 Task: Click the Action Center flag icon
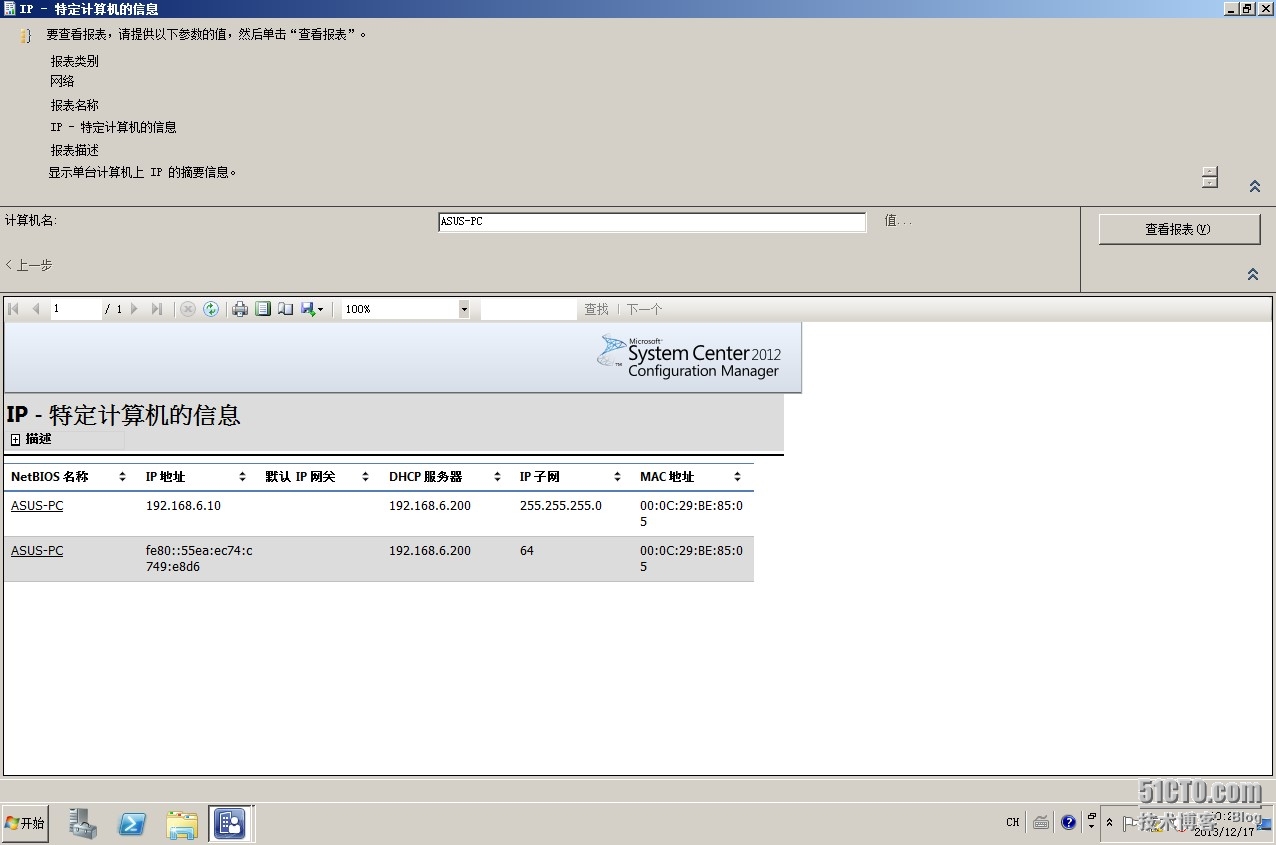tap(1130, 823)
